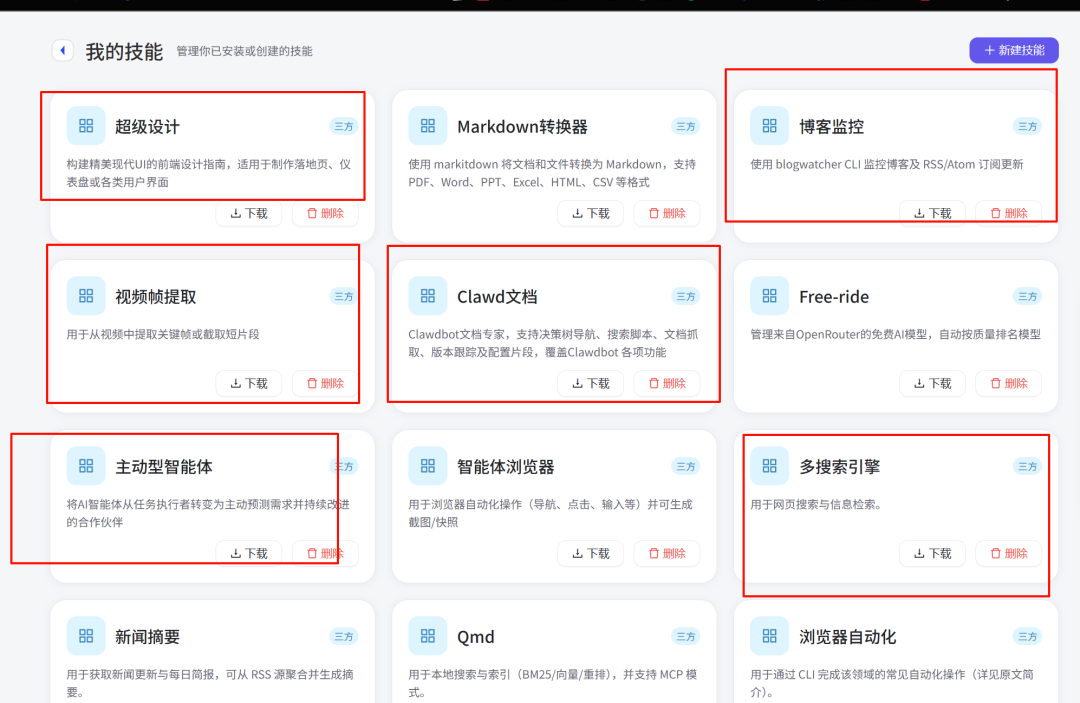Click the 视频帧提取 skill icon
This screenshot has height=703, width=1080.
pyautogui.click(x=86, y=295)
